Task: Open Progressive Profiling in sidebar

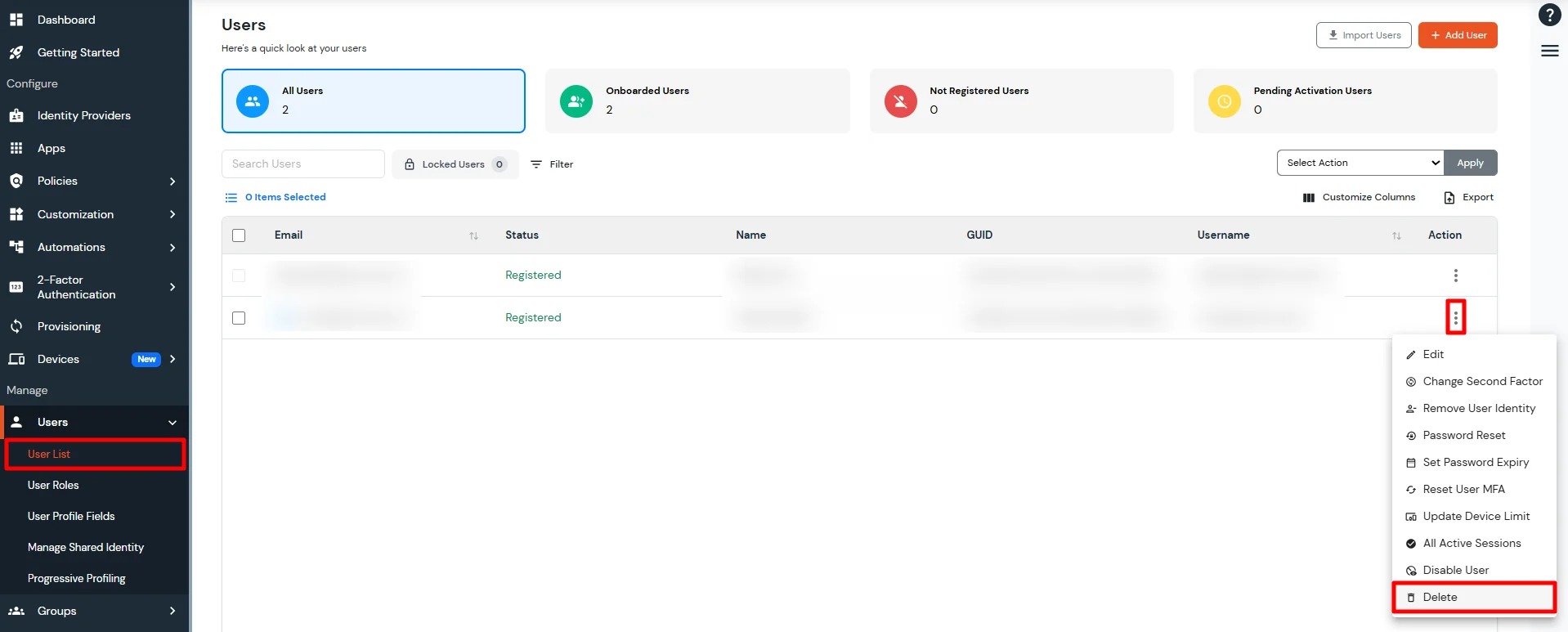Action: (x=77, y=578)
